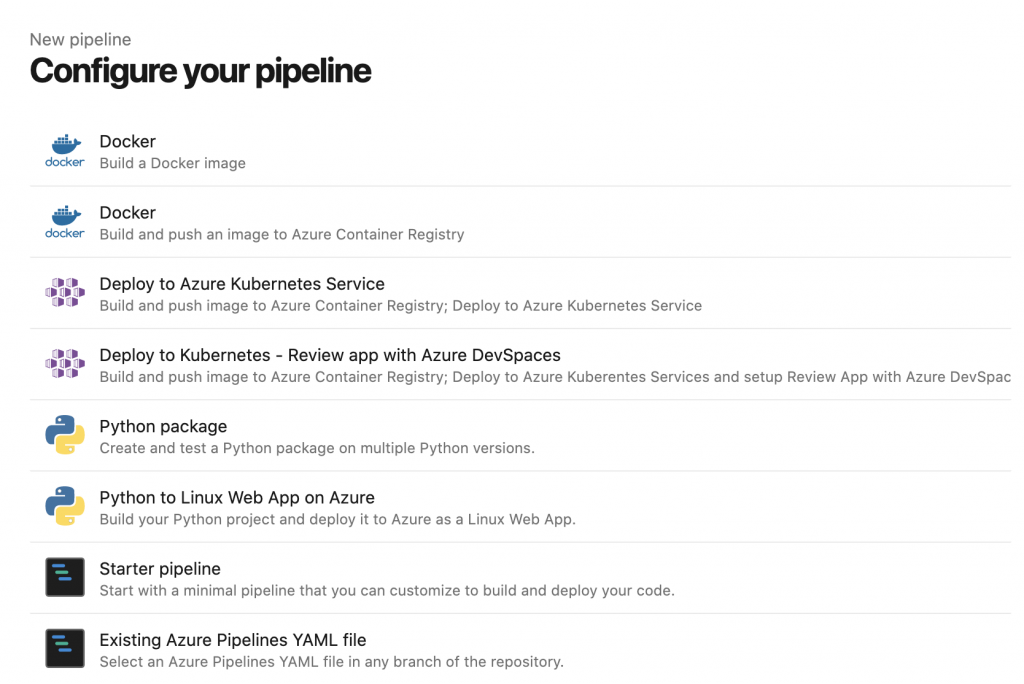Click the Existing Azure Pipelines YAML file icon

click(65, 649)
